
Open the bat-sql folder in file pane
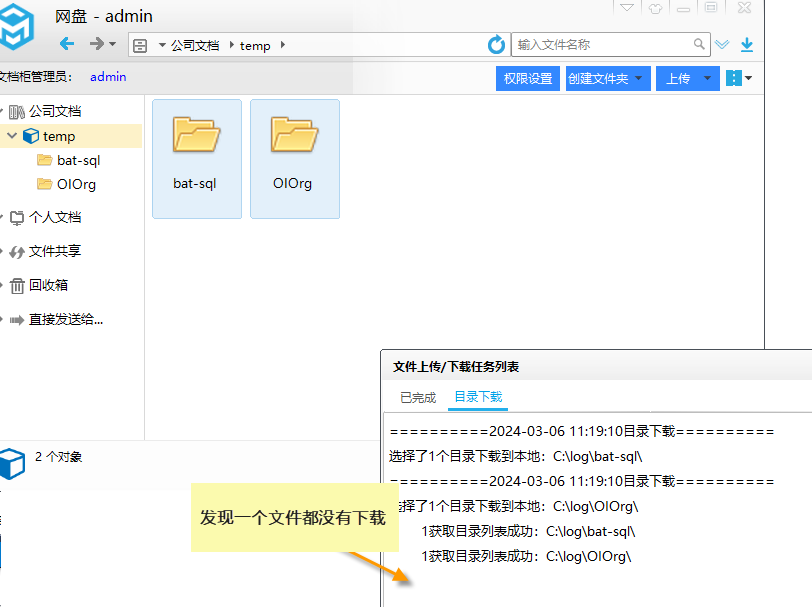click(x=196, y=157)
